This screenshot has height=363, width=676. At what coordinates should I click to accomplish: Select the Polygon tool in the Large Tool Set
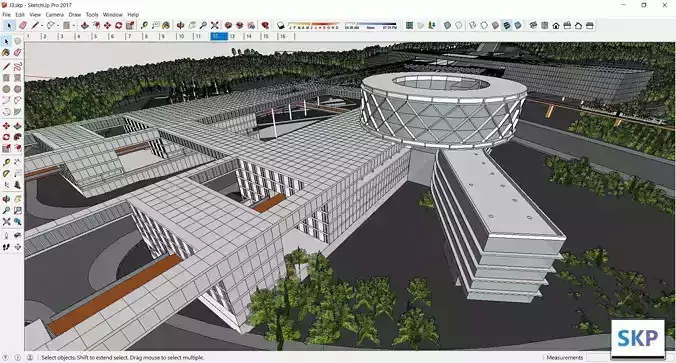17,89
